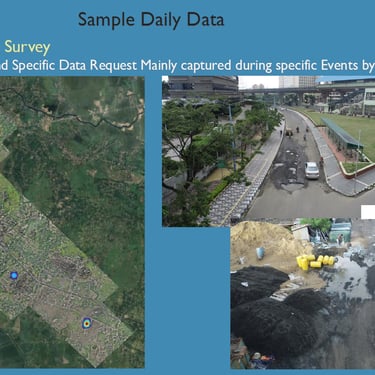
Task: Click the white car on the road photo
Action: point(312,170)
